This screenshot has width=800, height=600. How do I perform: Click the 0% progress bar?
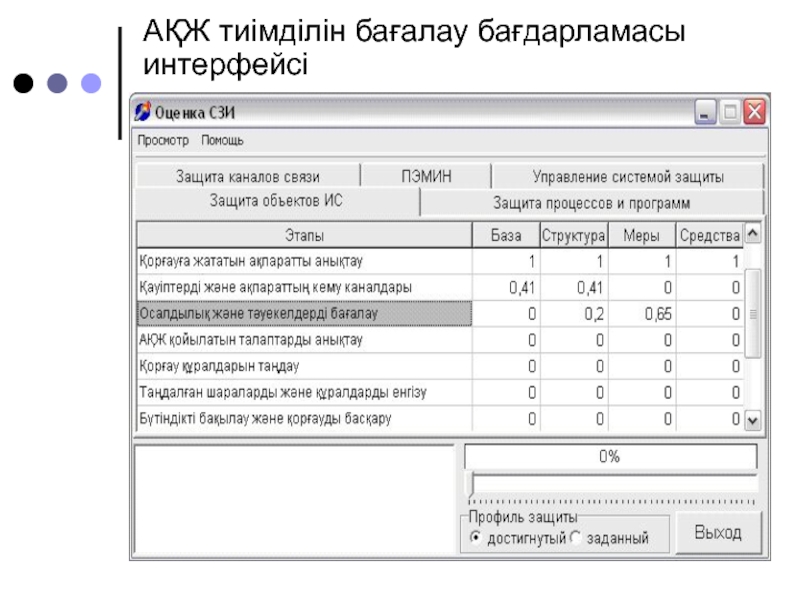611,457
